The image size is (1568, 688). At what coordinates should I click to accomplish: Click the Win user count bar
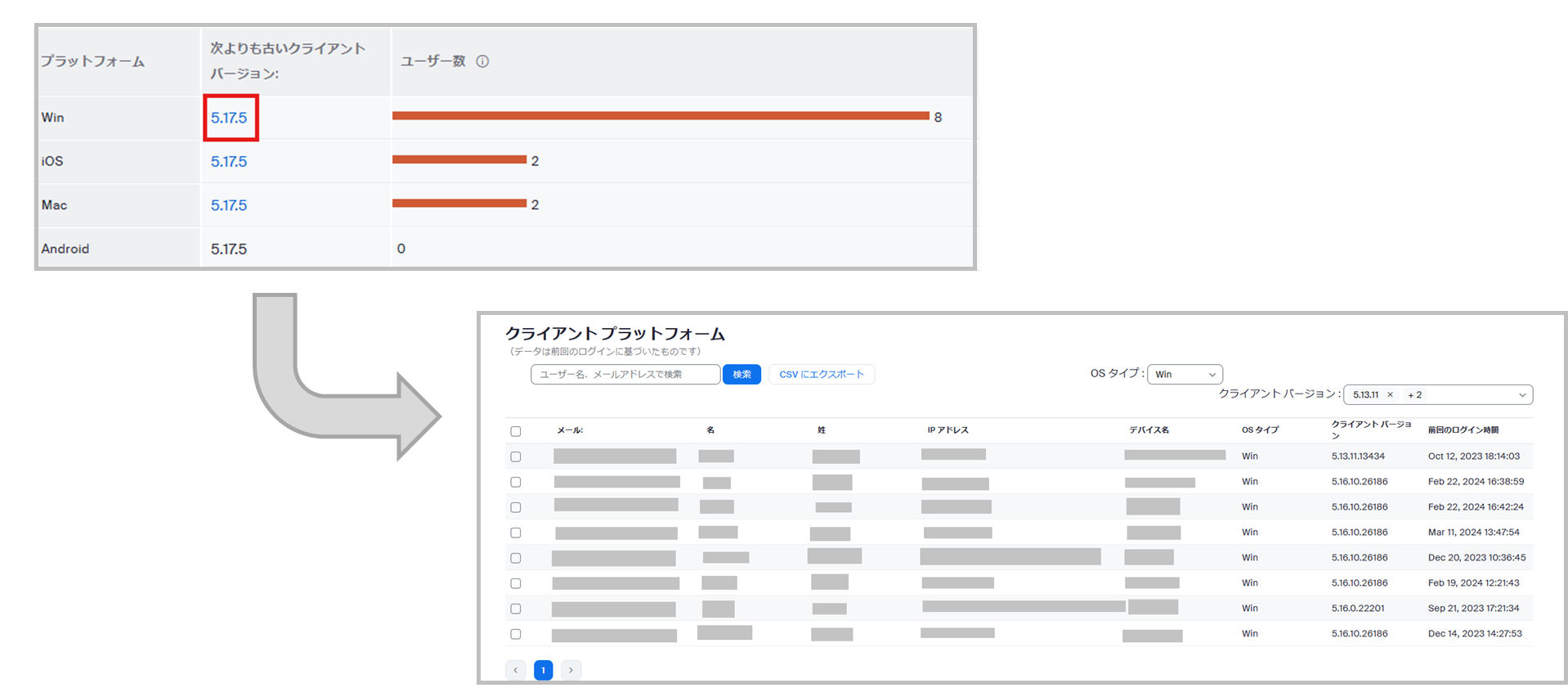661,115
